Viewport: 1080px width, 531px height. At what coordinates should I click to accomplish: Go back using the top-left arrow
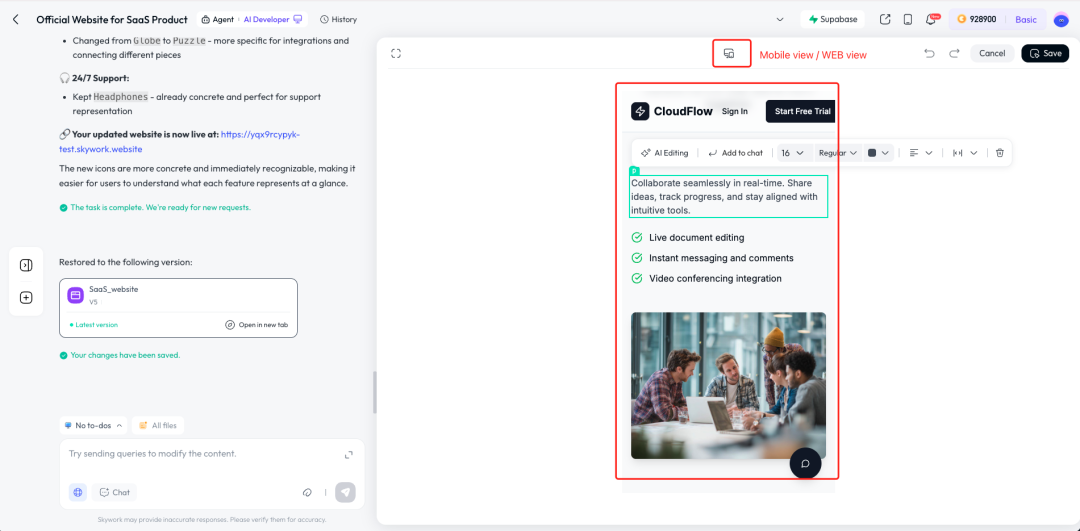pyautogui.click(x=16, y=19)
